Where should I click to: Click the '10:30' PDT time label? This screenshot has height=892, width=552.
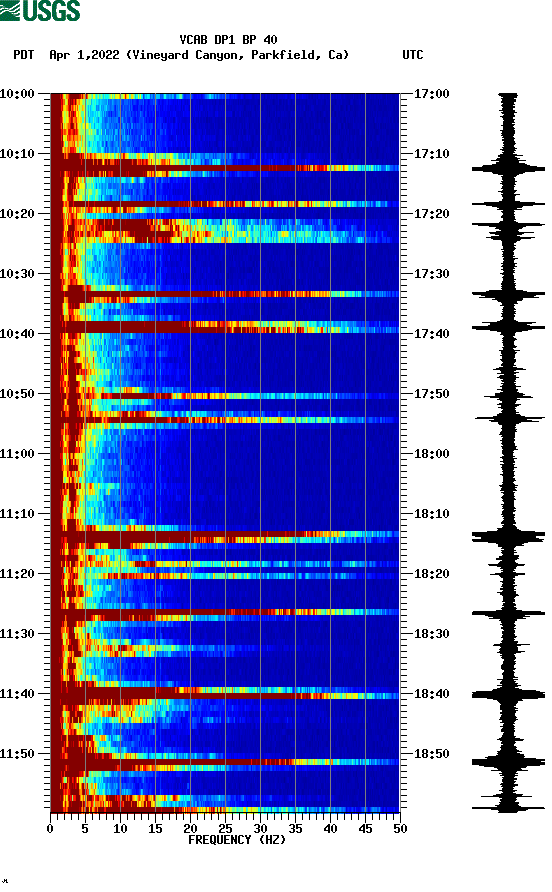[x=18, y=274]
